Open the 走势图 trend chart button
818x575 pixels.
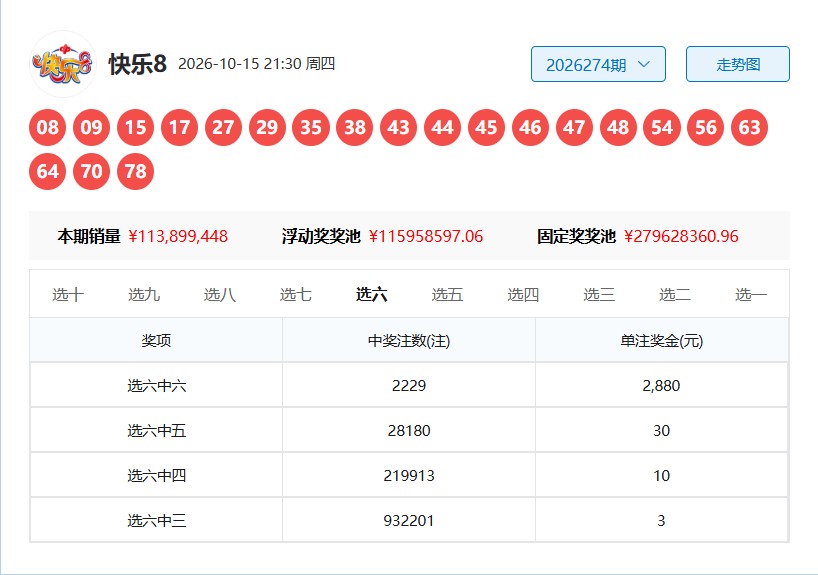click(737, 64)
